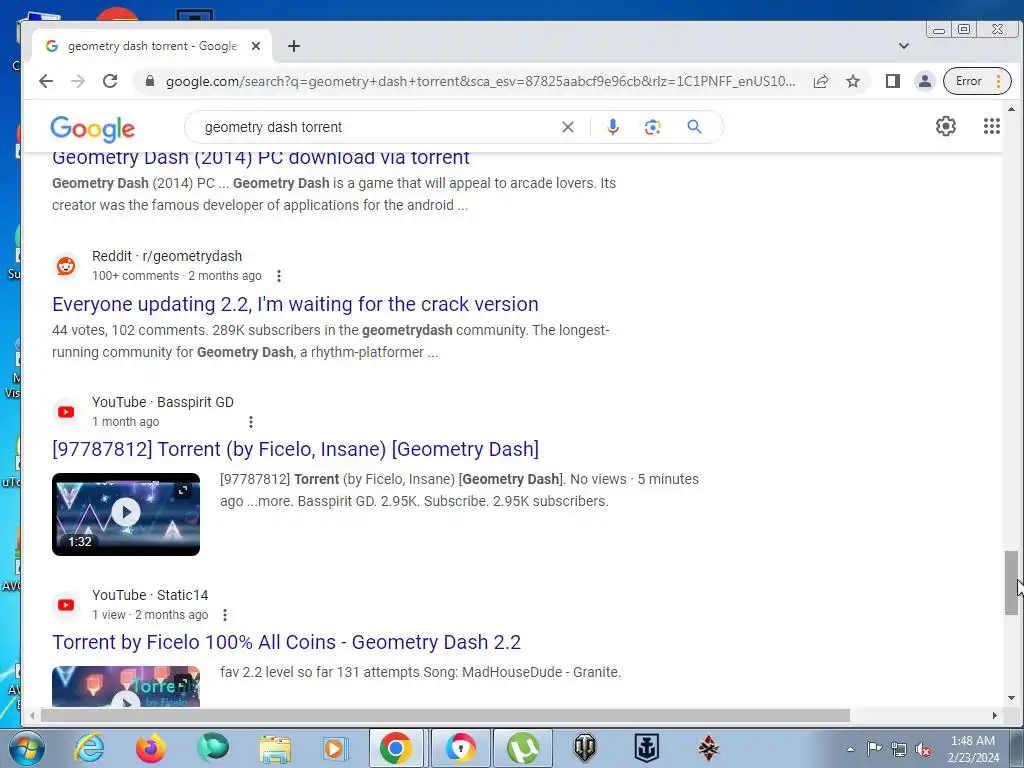
Task: View site info via the padlock icon
Action: point(150,81)
